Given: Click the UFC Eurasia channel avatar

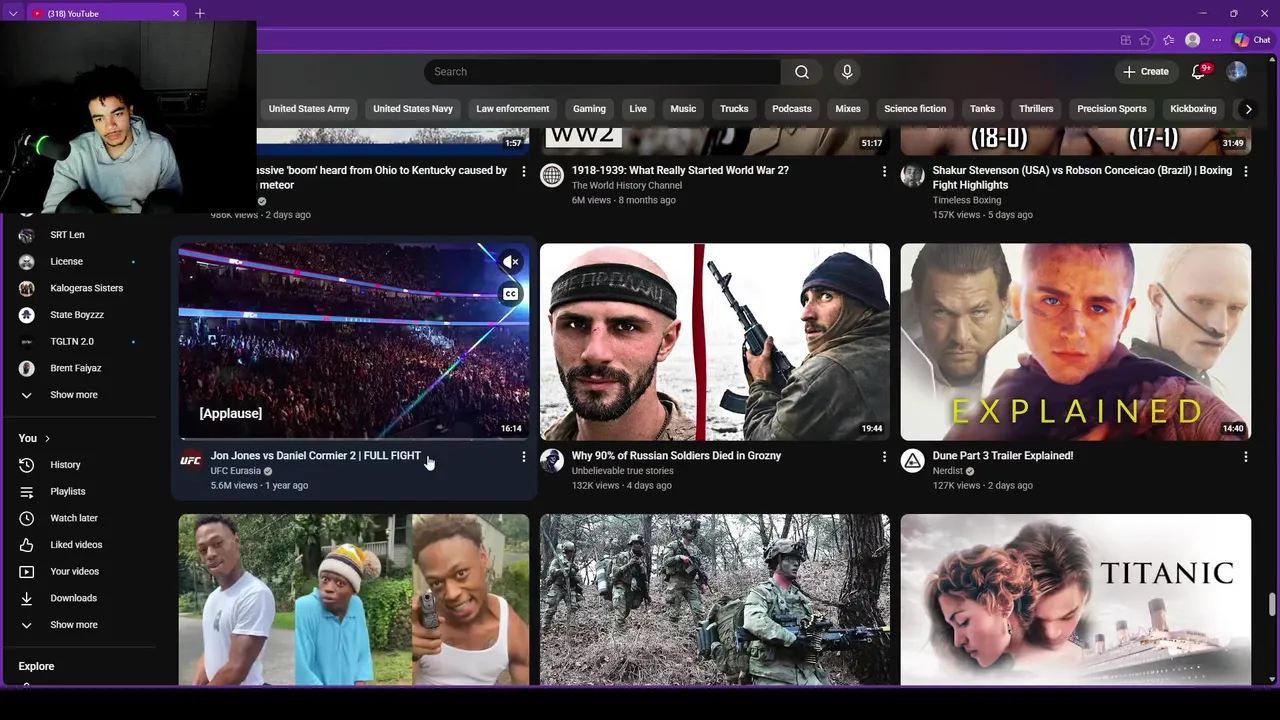Looking at the screenshot, I should coord(190,460).
